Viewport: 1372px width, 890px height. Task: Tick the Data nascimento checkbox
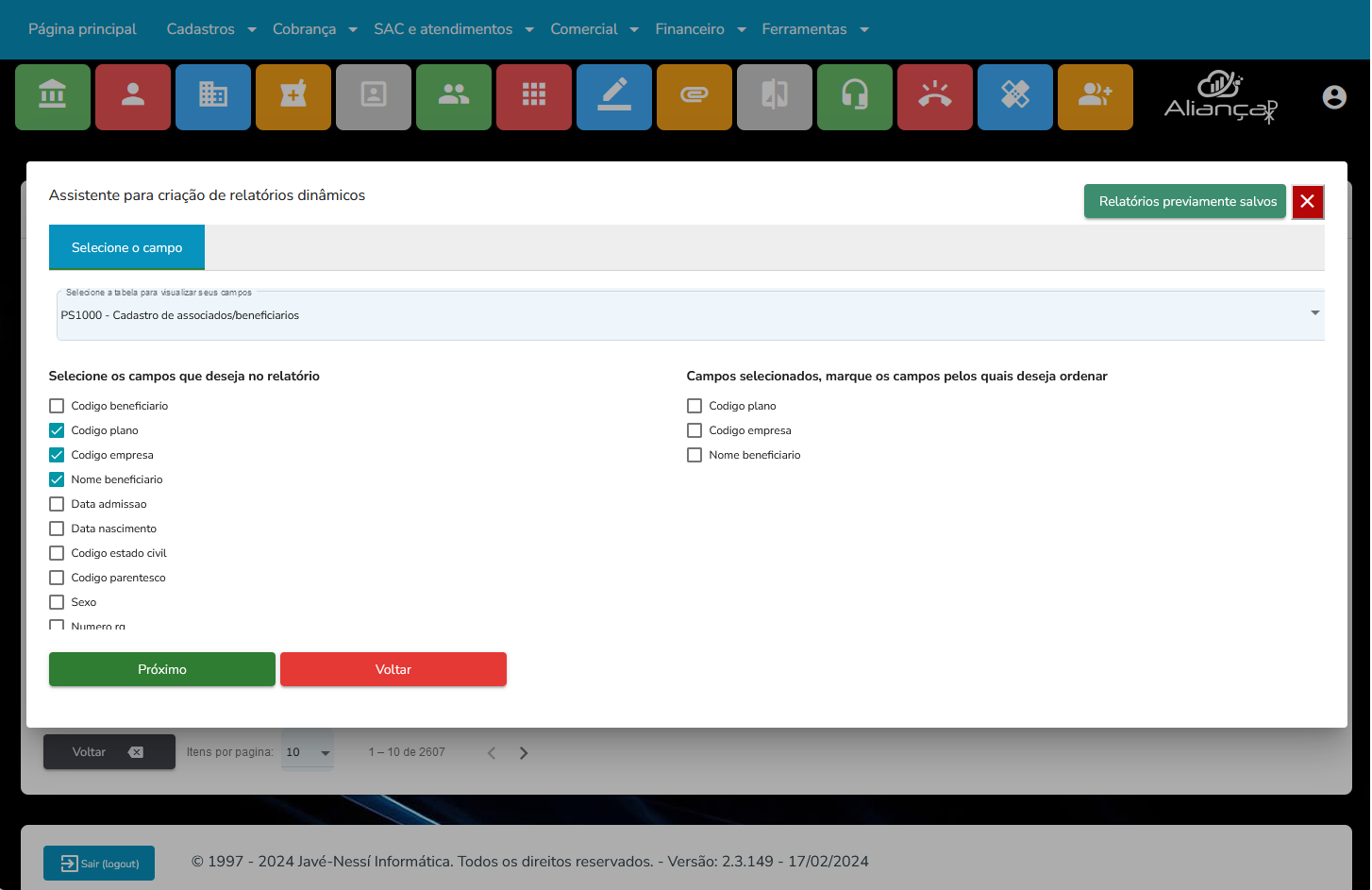click(x=57, y=529)
